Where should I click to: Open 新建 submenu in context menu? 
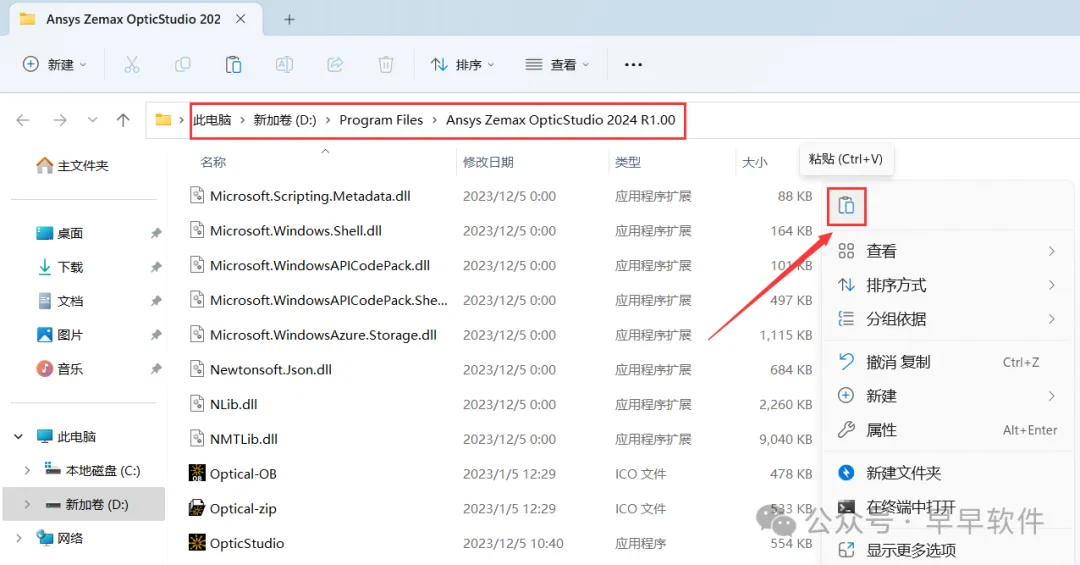coord(947,396)
